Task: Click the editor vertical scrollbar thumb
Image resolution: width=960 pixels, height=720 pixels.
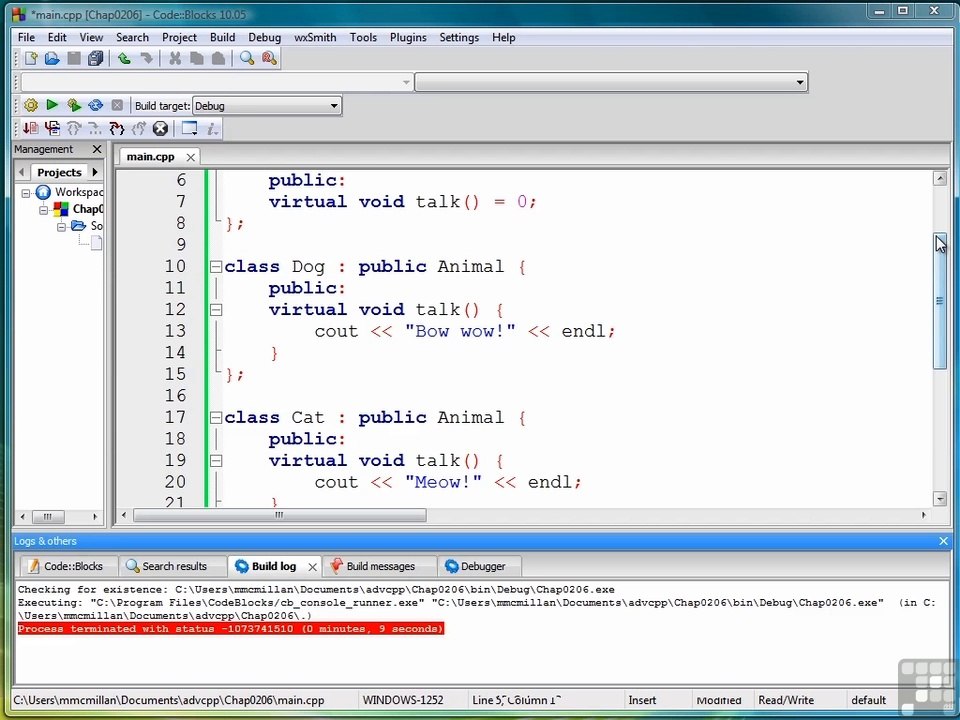Action: coord(940,301)
